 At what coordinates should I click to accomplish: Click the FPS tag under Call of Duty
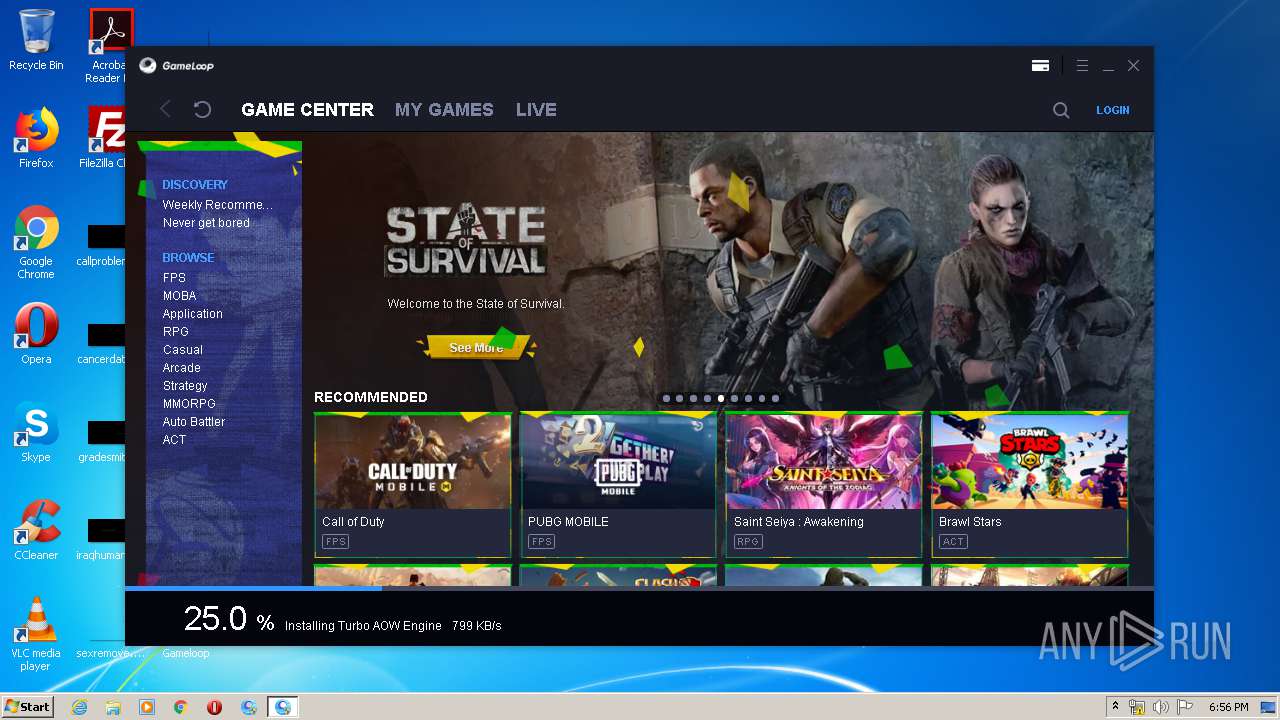pyautogui.click(x=335, y=542)
